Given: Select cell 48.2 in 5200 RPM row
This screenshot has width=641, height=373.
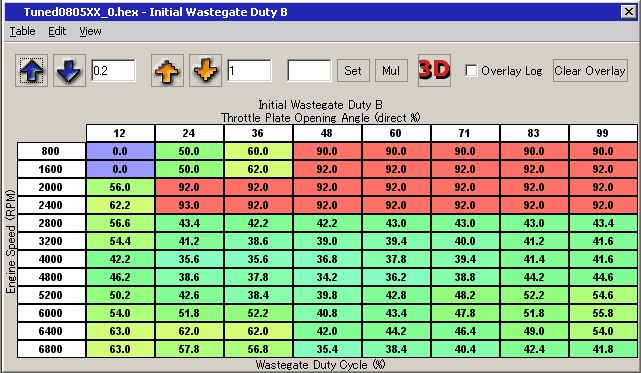Looking at the screenshot, I should pos(465,295).
